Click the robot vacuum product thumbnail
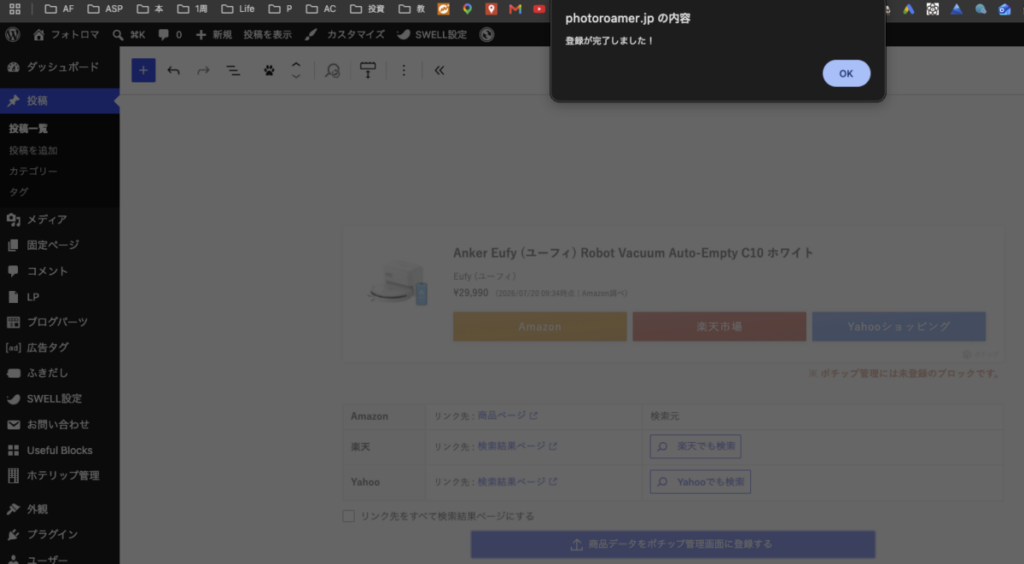 398,283
